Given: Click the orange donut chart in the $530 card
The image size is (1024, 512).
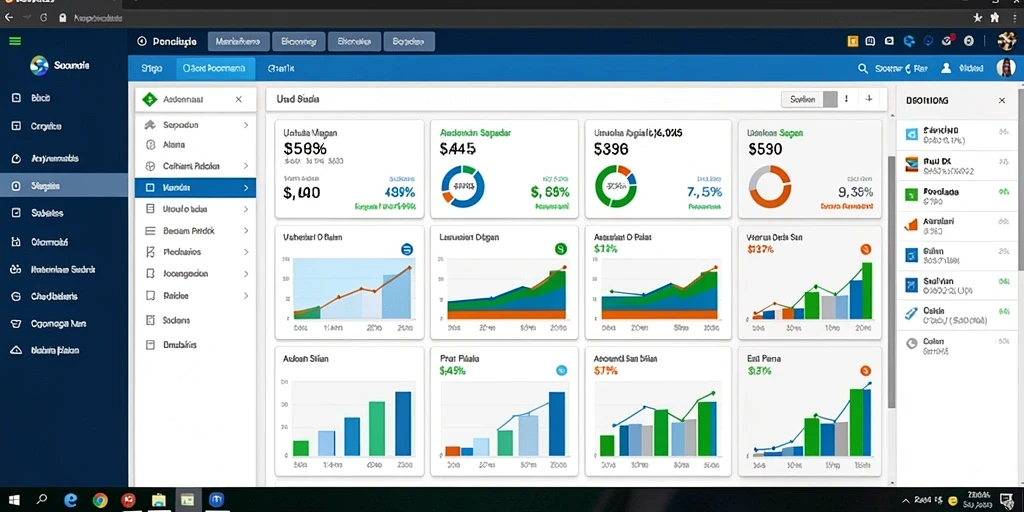Looking at the screenshot, I should [769, 186].
